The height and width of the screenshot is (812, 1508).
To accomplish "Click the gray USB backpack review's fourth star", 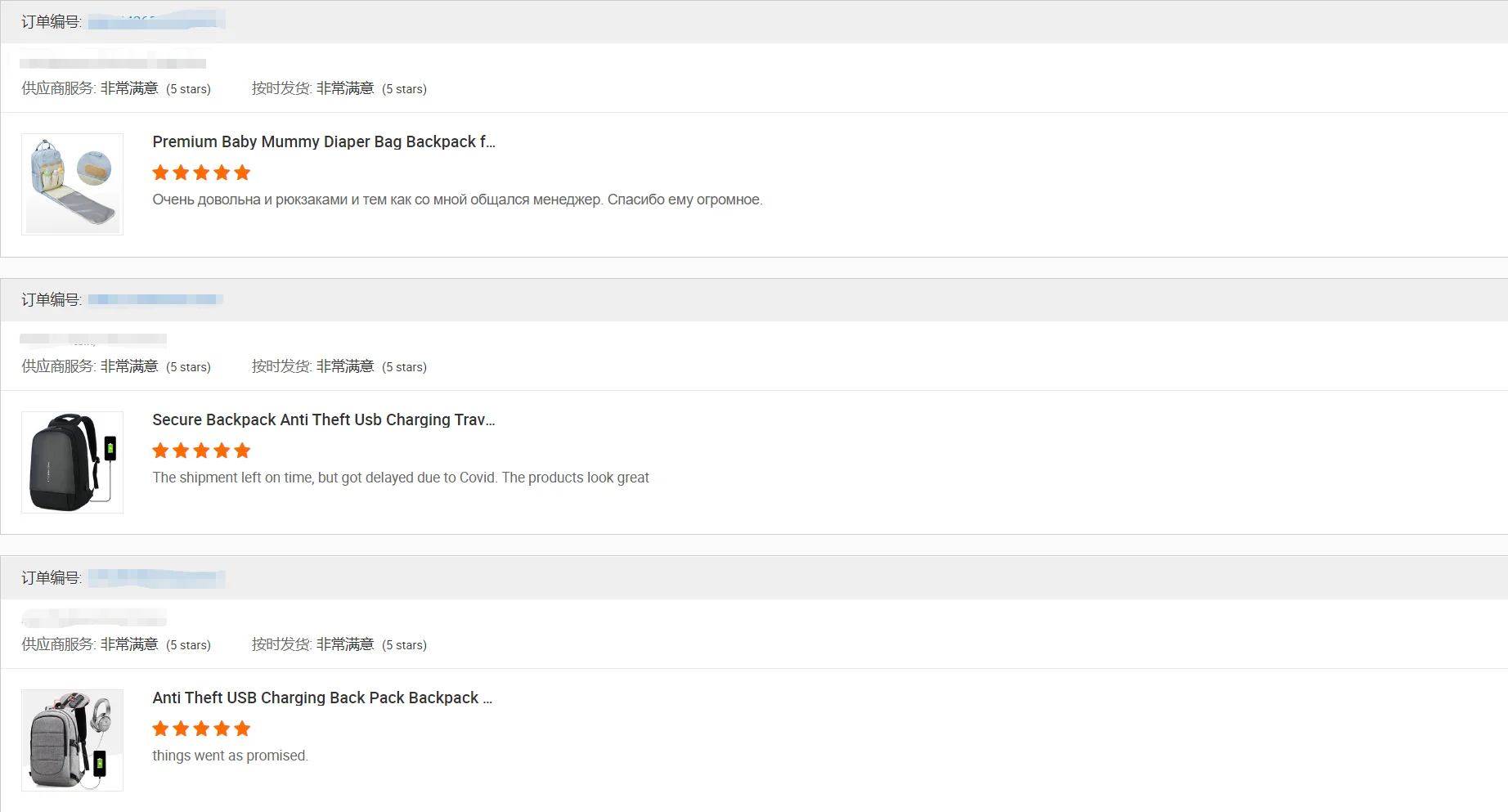I will [x=222, y=729].
